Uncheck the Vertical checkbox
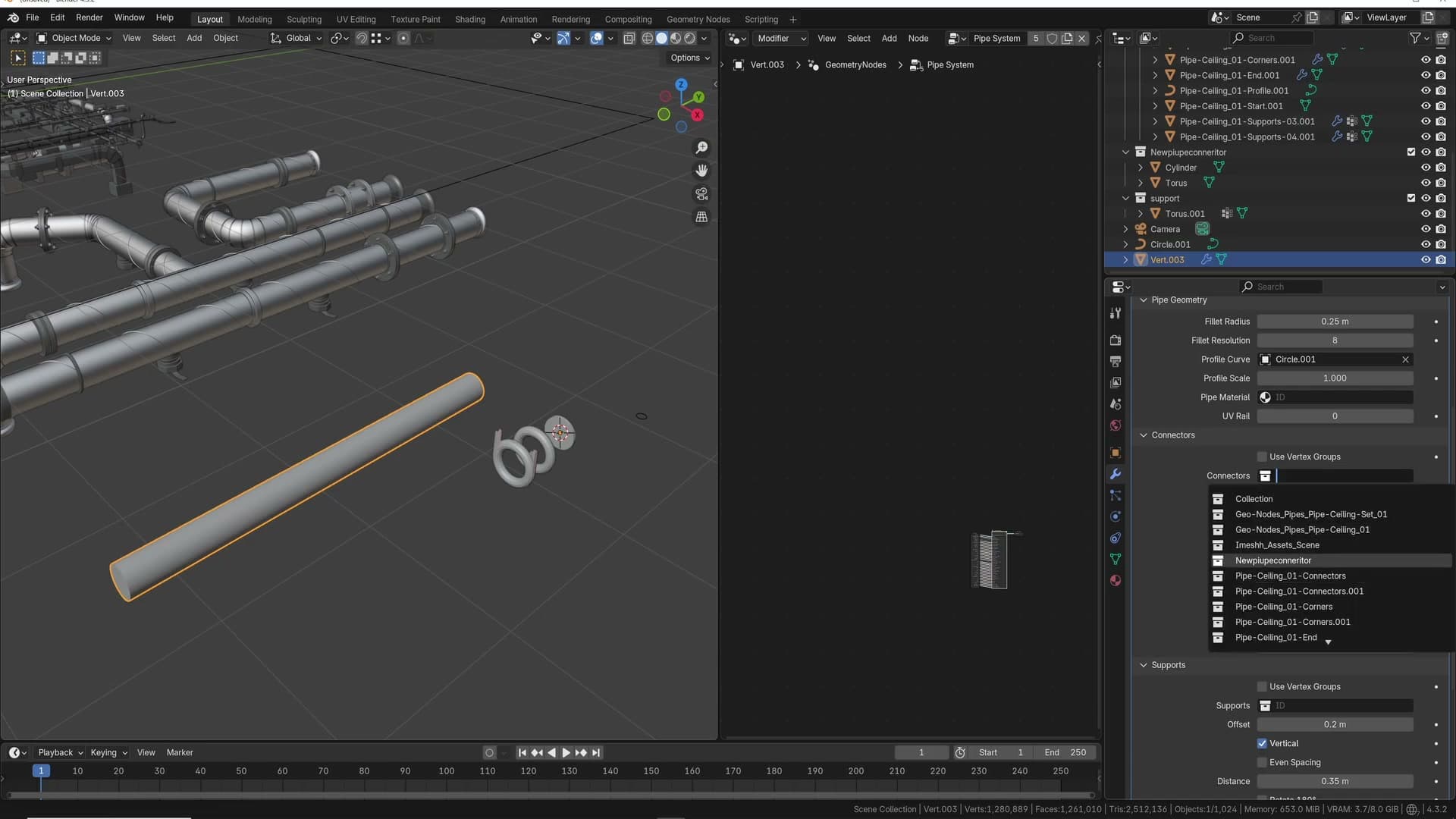The image size is (1456, 819). tap(1262, 743)
